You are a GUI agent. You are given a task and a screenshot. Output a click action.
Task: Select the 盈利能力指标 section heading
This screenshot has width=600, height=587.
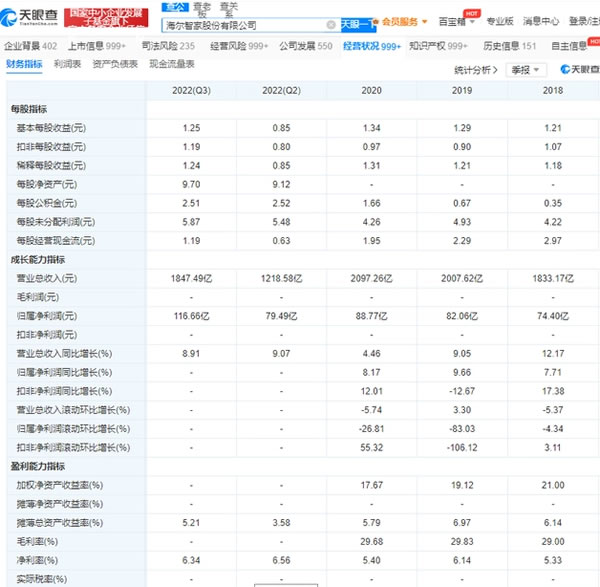coord(38,466)
